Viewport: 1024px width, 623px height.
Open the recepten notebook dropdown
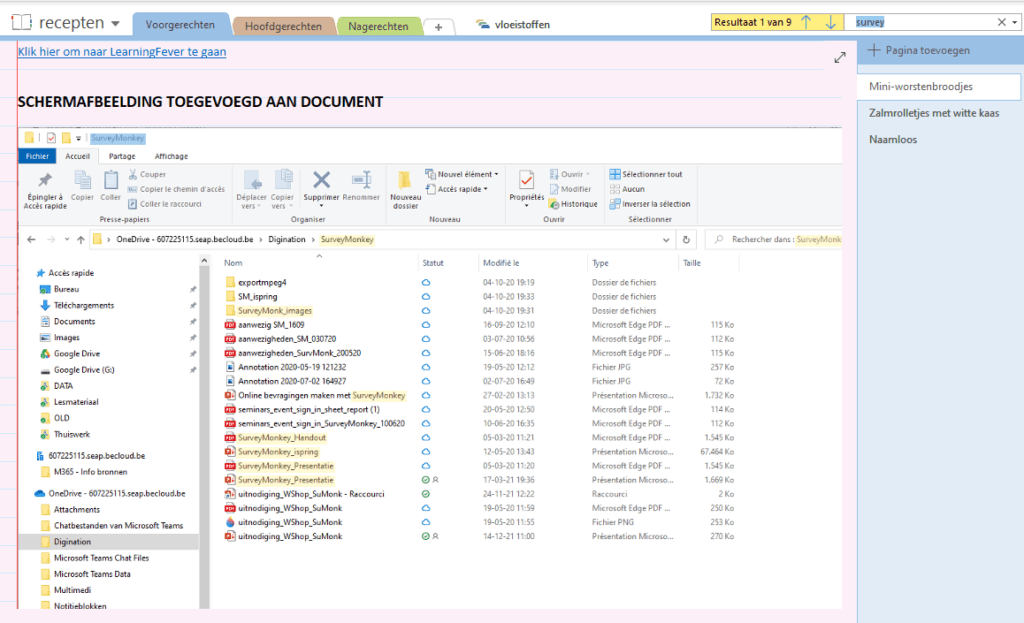116,24
